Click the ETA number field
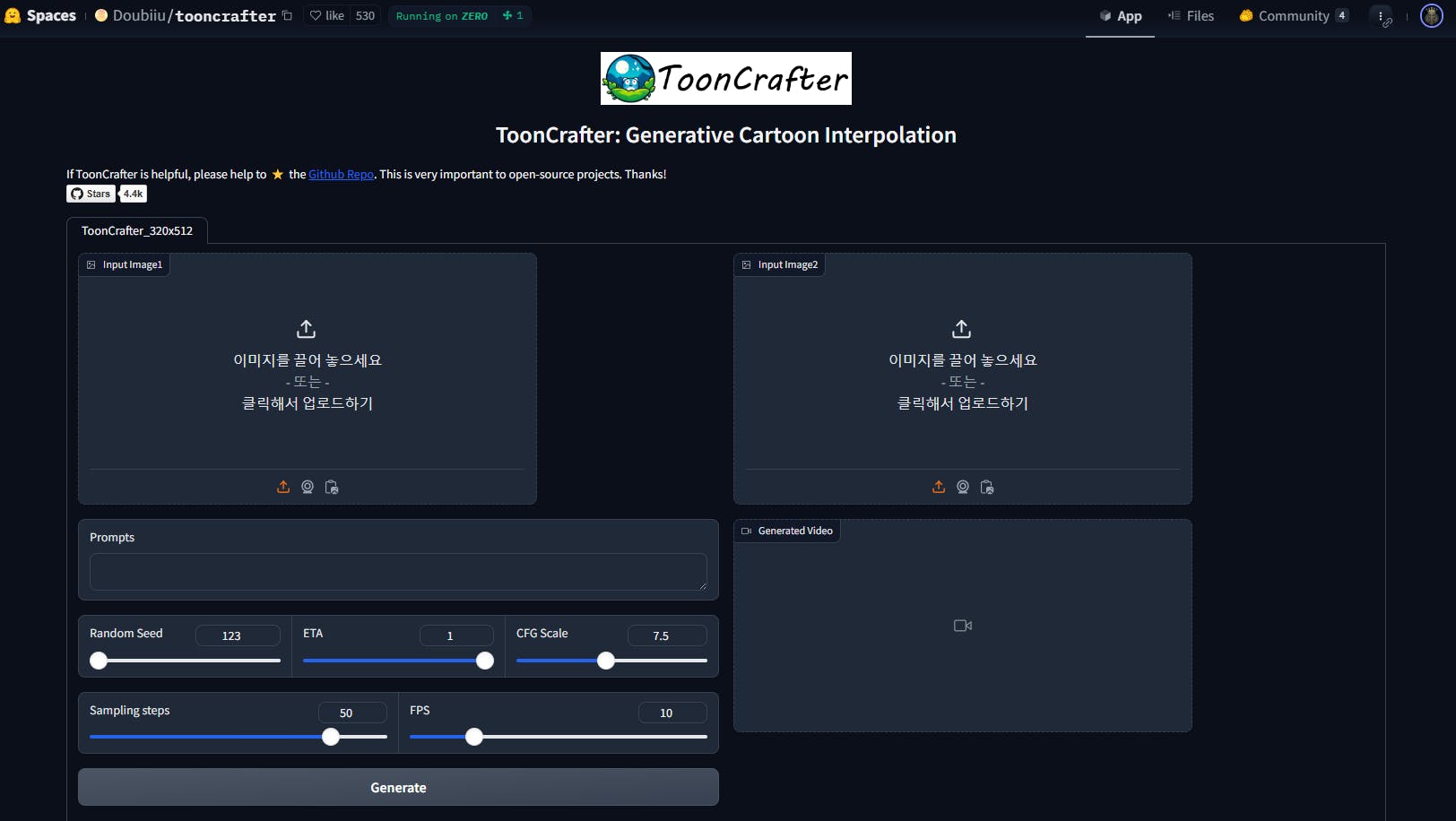 point(456,635)
